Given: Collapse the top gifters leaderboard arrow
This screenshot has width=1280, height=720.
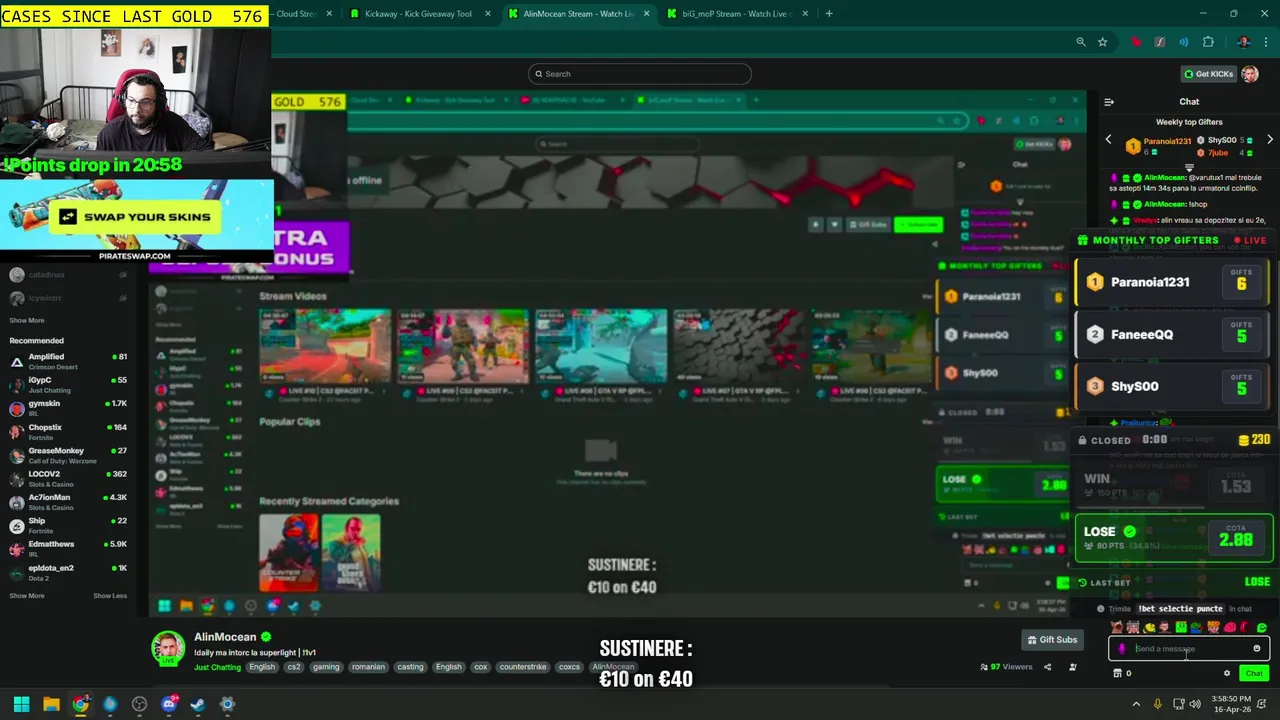Looking at the screenshot, I should [x=1189, y=168].
